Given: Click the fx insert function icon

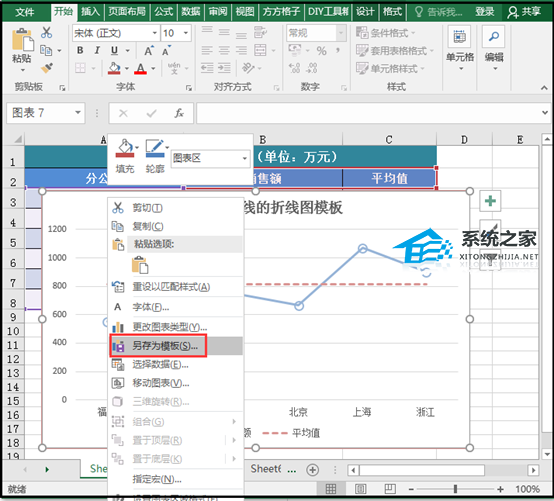Looking at the screenshot, I should (x=179, y=113).
